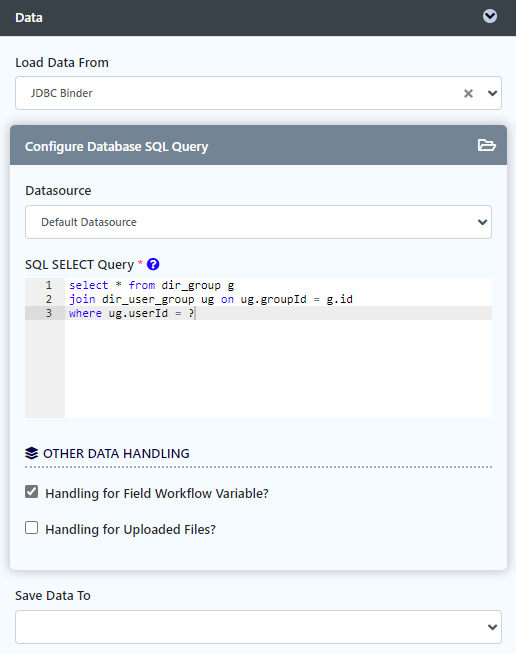Click line 1 of the SQL editor
The height and width of the screenshot is (654, 516).
151,285
